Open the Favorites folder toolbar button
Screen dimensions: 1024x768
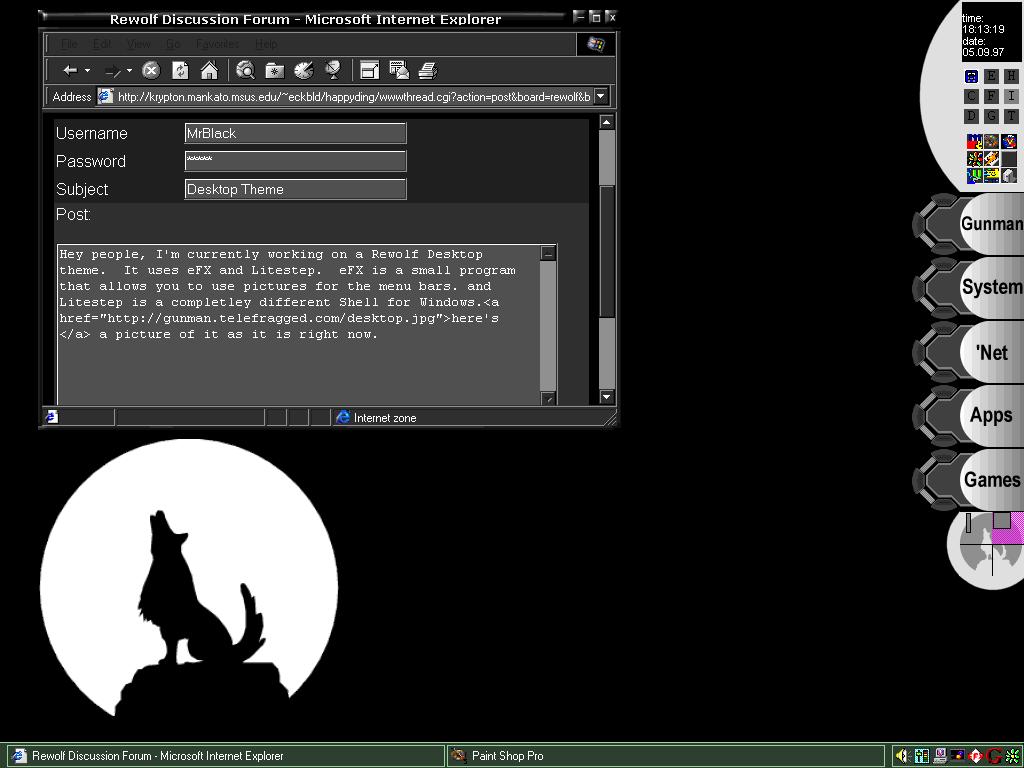coord(275,71)
